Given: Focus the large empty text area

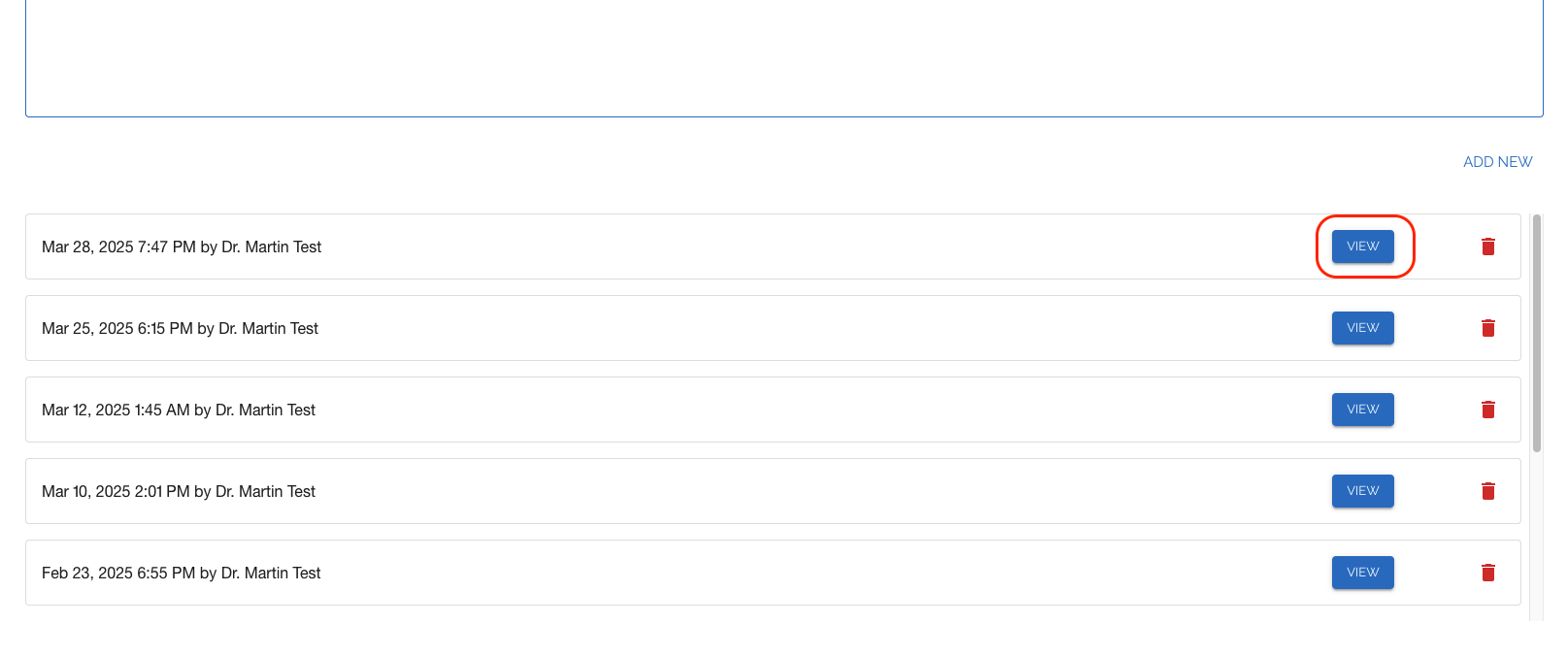Looking at the screenshot, I should click(784, 58).
